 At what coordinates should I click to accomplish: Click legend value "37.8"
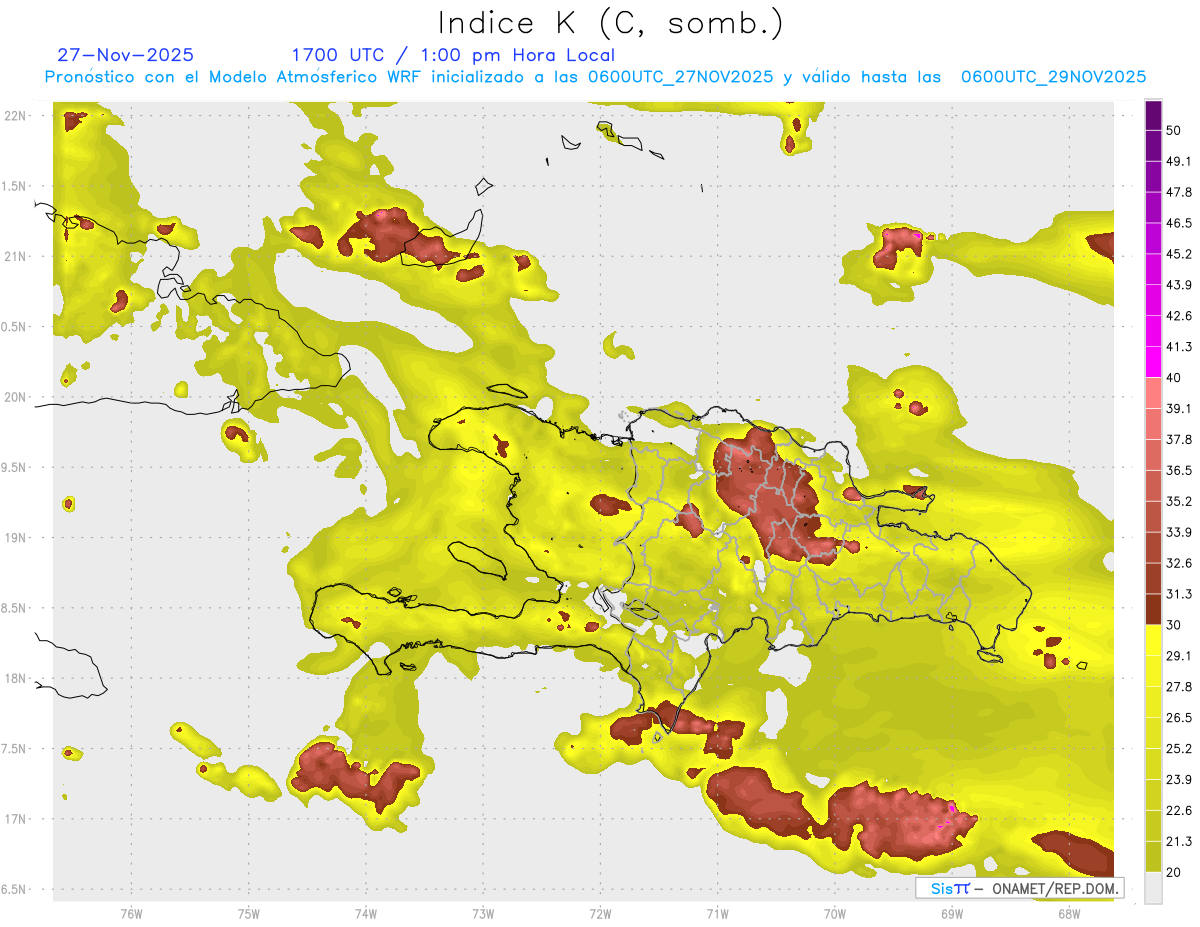point(1179,439)
